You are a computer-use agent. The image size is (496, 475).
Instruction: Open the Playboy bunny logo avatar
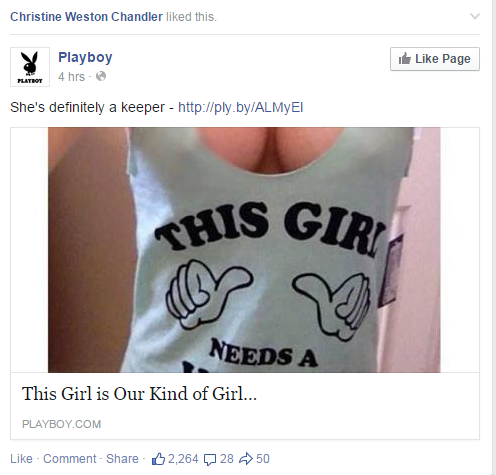(x=30, y=67)
